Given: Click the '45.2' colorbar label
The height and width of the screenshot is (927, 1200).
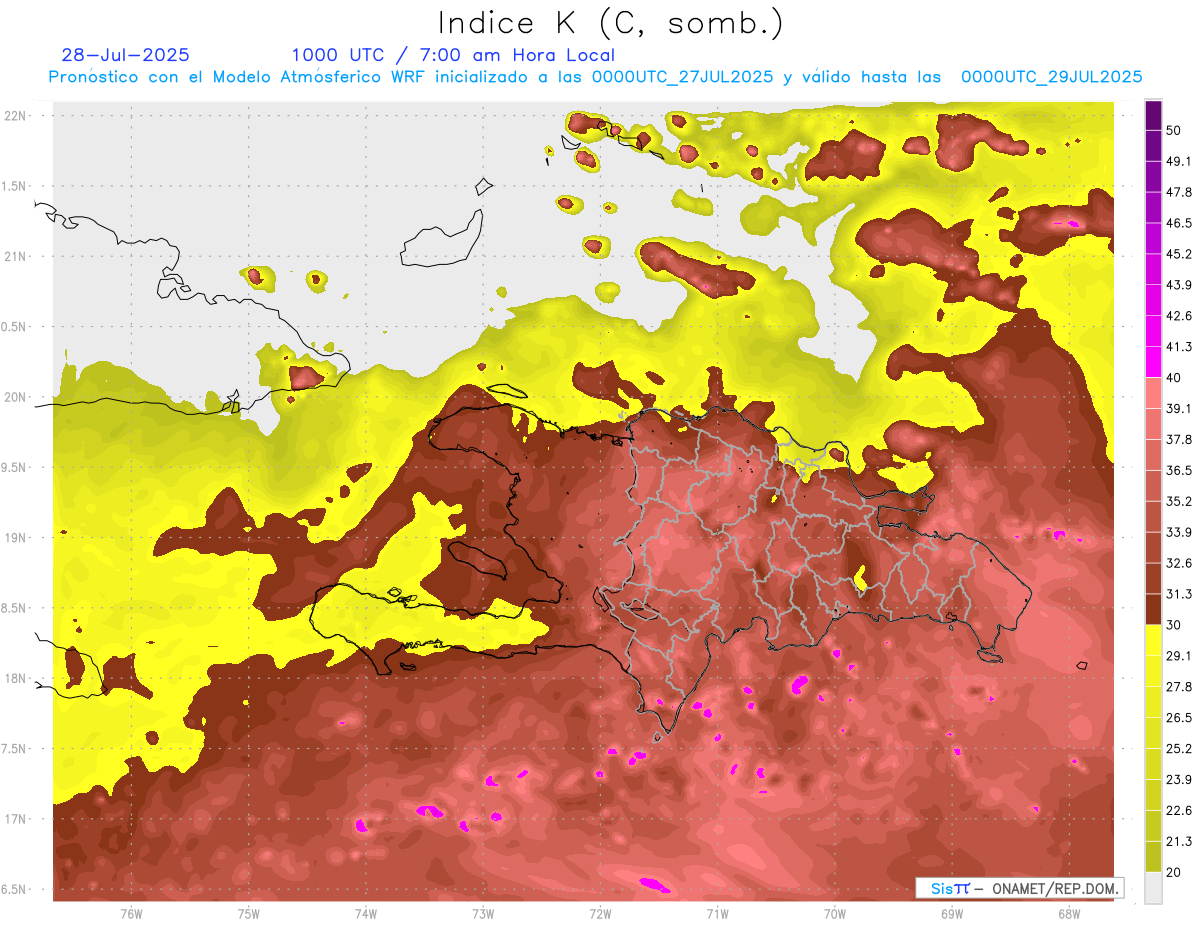Looking at the screenshot, I should coord(1180,254).
